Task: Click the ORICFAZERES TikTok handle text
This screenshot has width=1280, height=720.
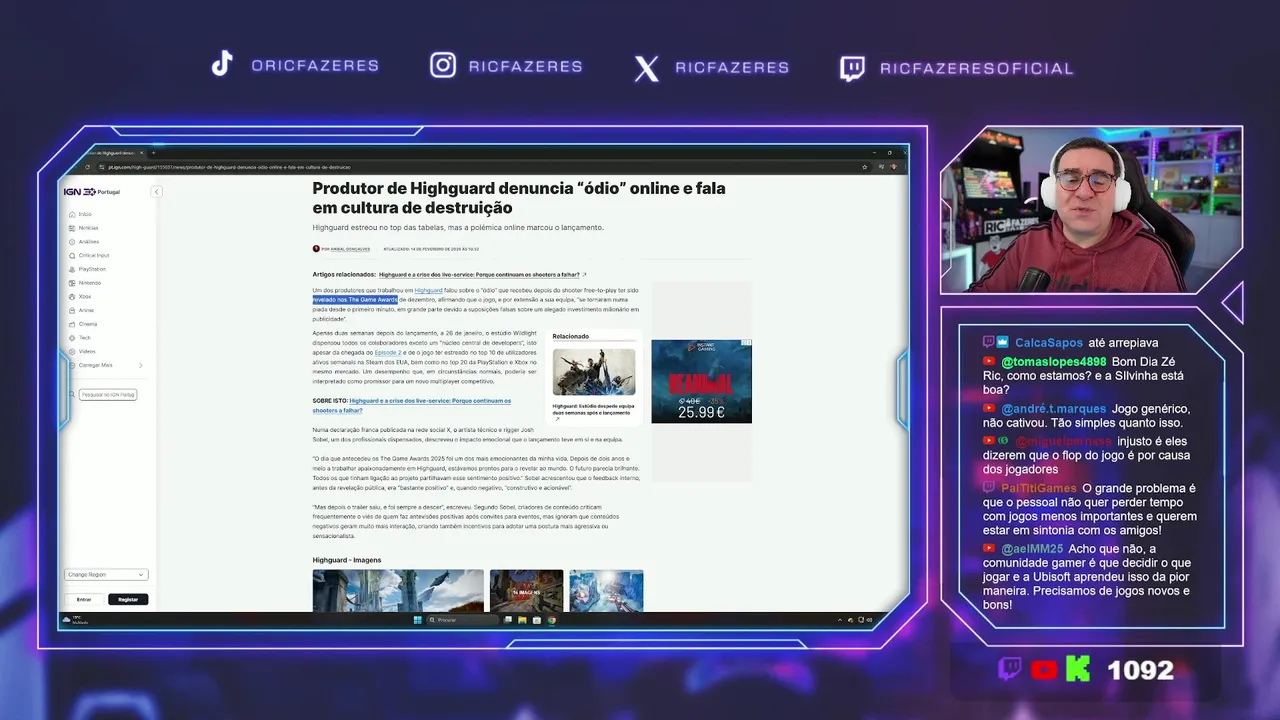Action: click(x=315, y=66)
